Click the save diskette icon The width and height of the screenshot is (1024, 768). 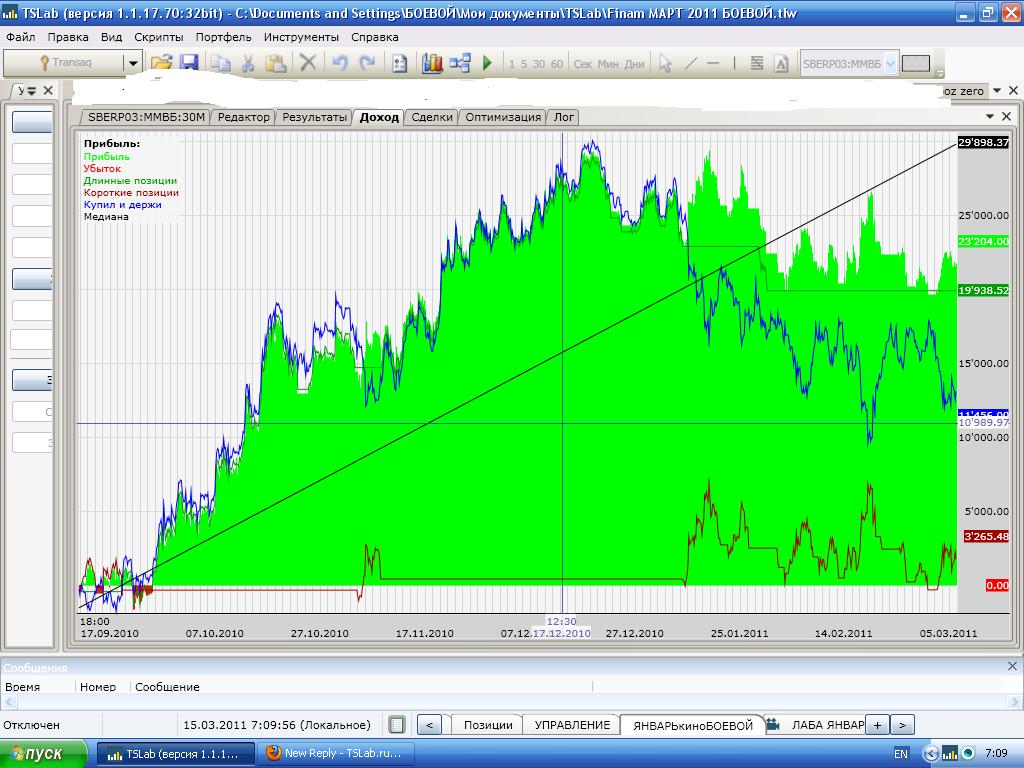pos(188,63)
